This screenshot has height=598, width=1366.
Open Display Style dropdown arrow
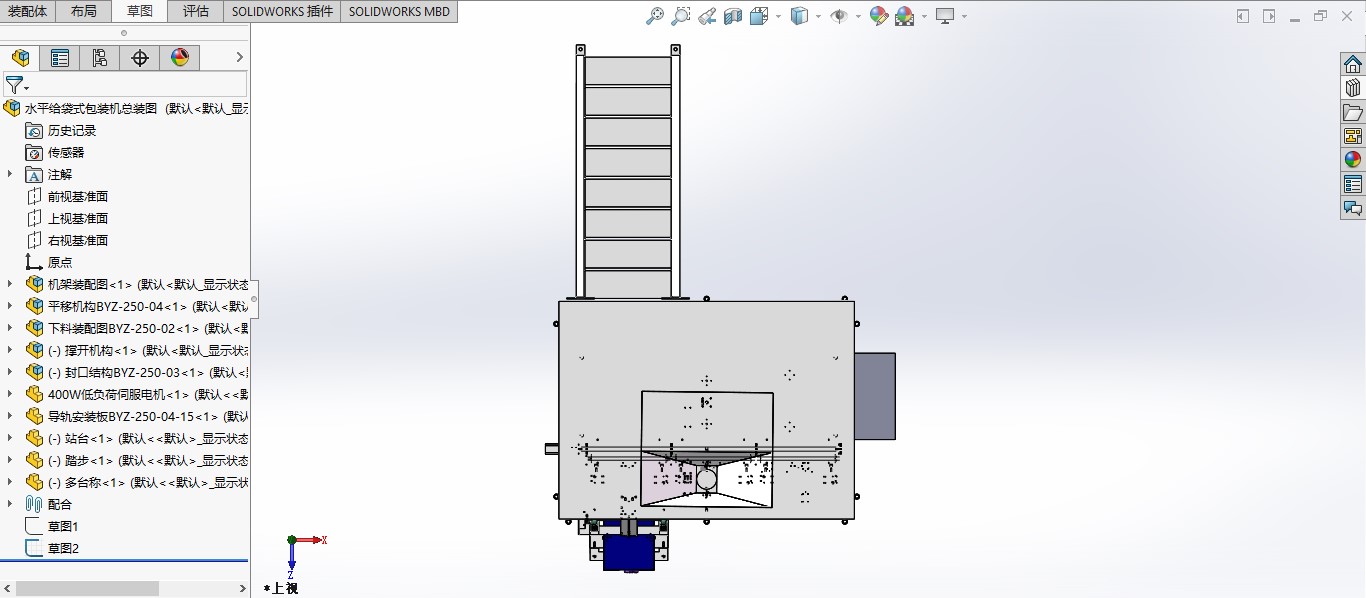pos(818,16)
